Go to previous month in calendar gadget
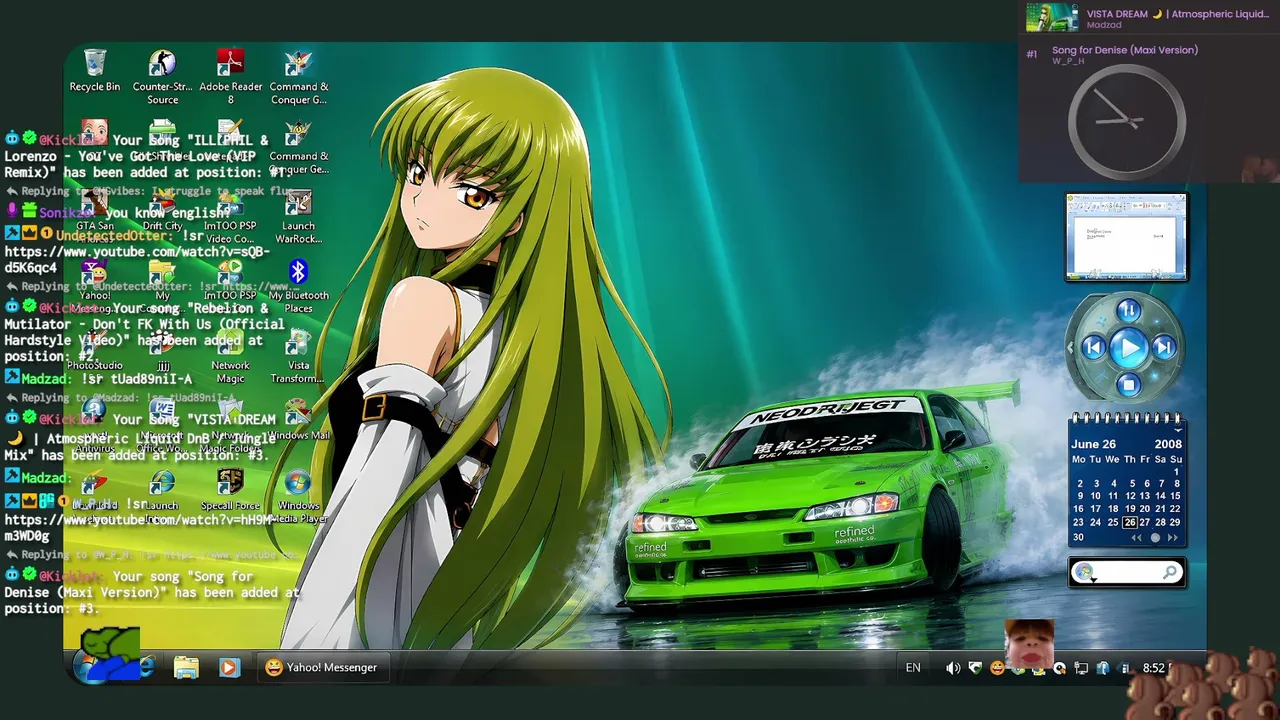 point(1137,538)
